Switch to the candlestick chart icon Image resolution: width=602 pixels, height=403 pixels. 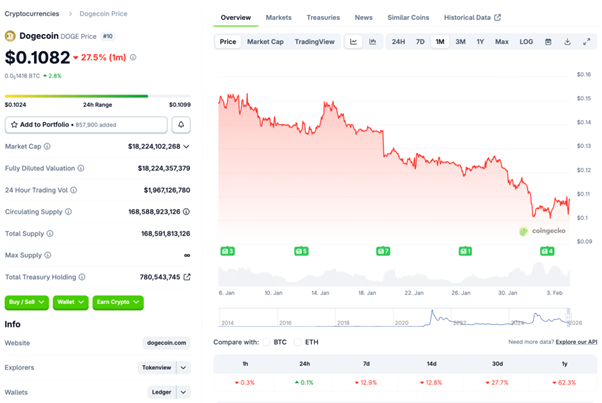[372, 42]
